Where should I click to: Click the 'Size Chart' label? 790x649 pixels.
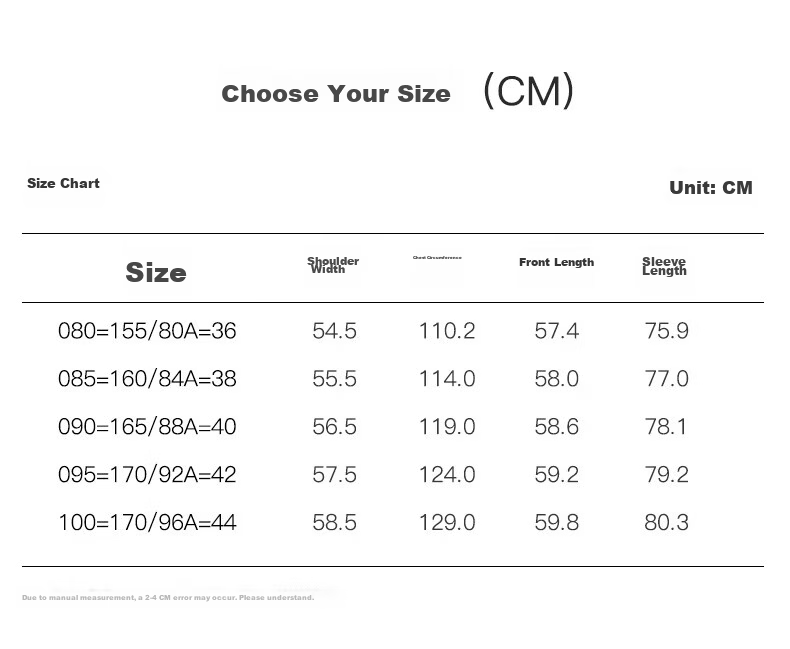63,183
